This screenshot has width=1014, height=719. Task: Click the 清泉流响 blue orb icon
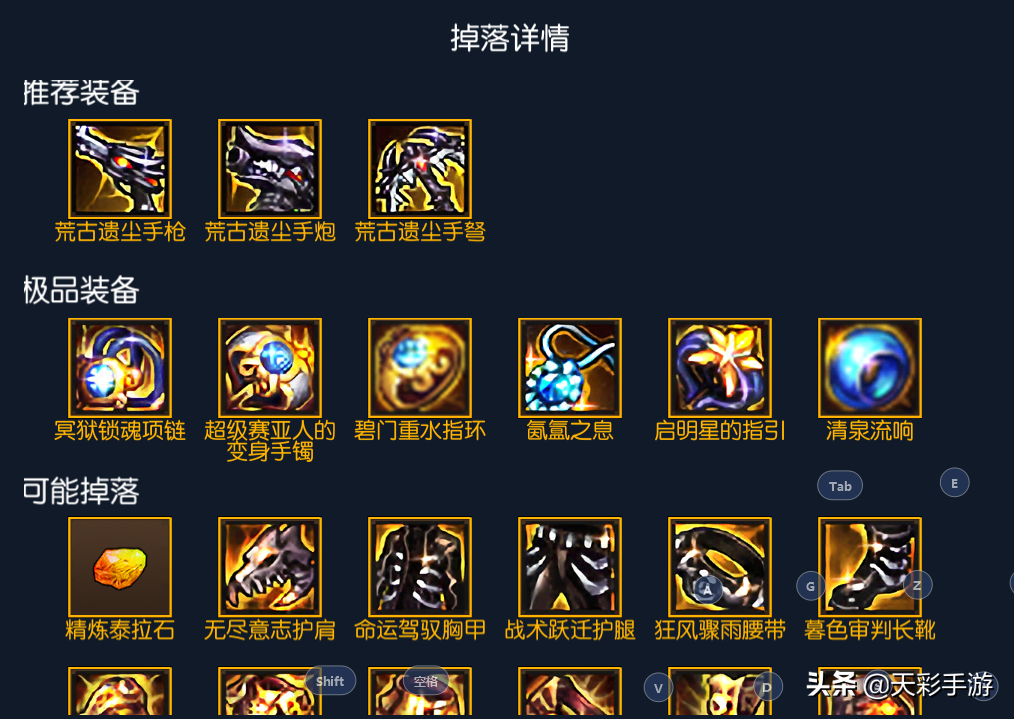pos(870,368)
